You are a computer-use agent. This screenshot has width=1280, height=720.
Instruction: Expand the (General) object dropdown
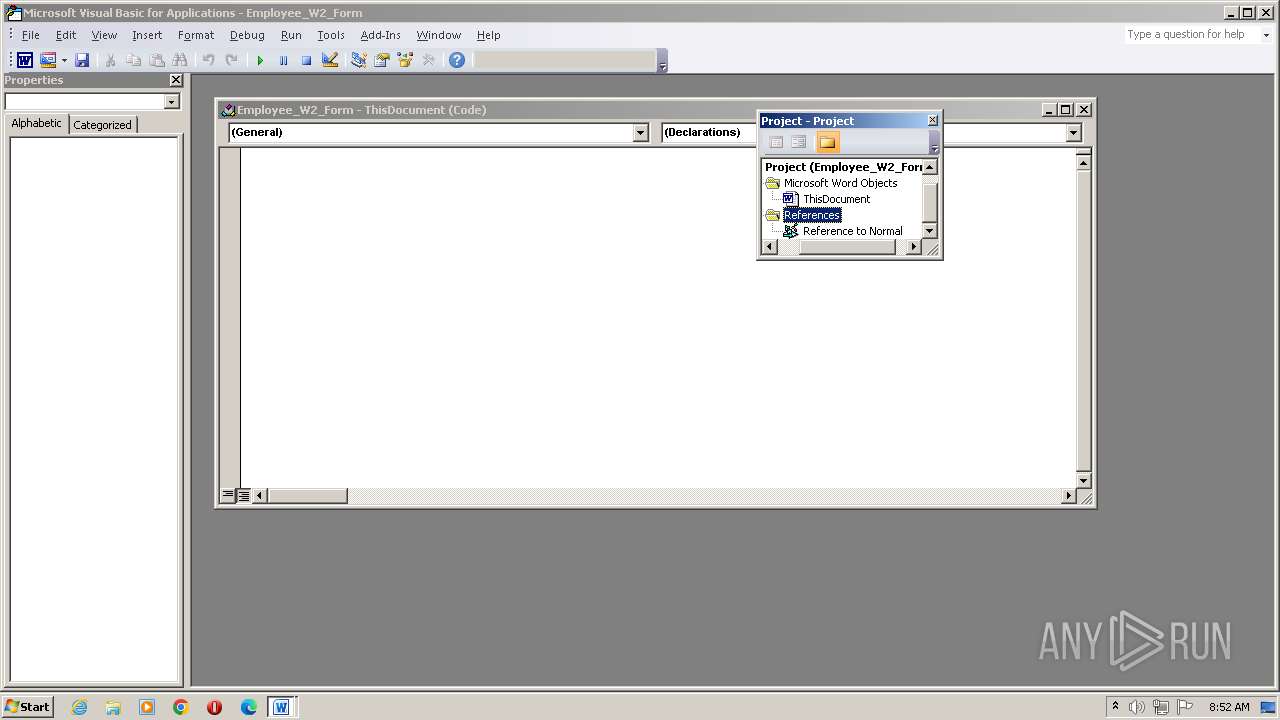pyautogui.click(x=641, y=132)
